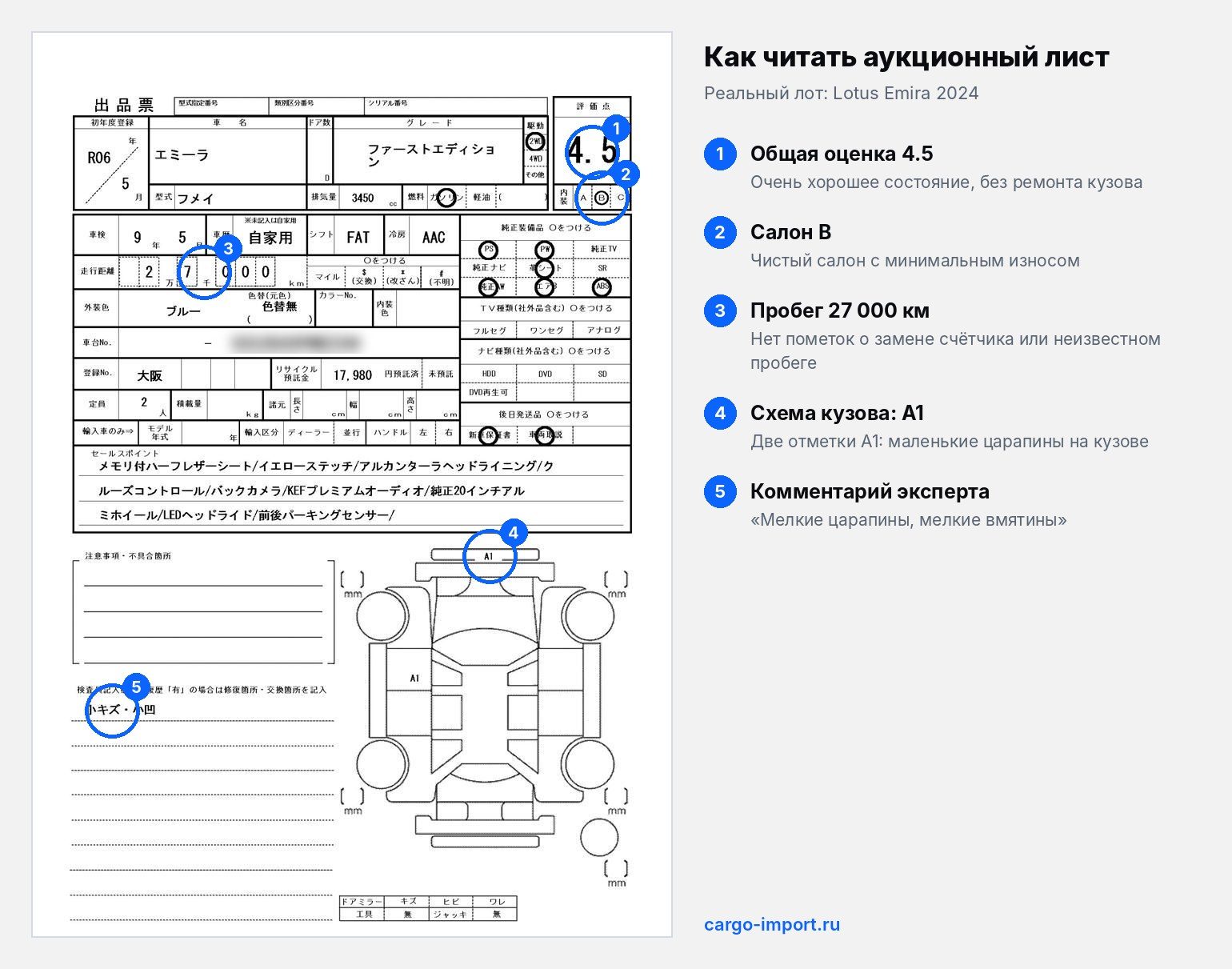Click the Салон B legend heading
This screenshot has width=1232, height=969.
coord(790,232)
